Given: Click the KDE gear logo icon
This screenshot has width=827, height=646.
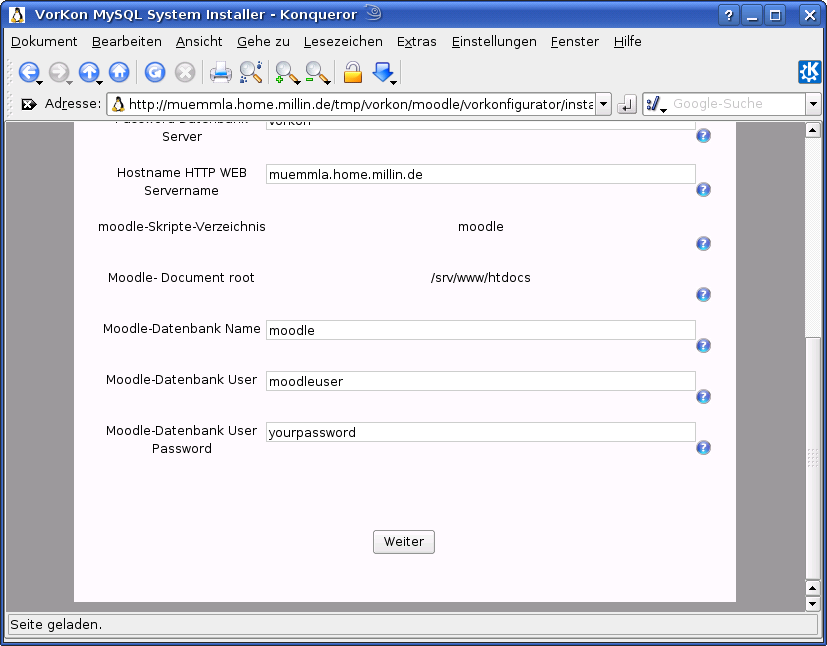Looking at the screenshot, I should point(810,72).
